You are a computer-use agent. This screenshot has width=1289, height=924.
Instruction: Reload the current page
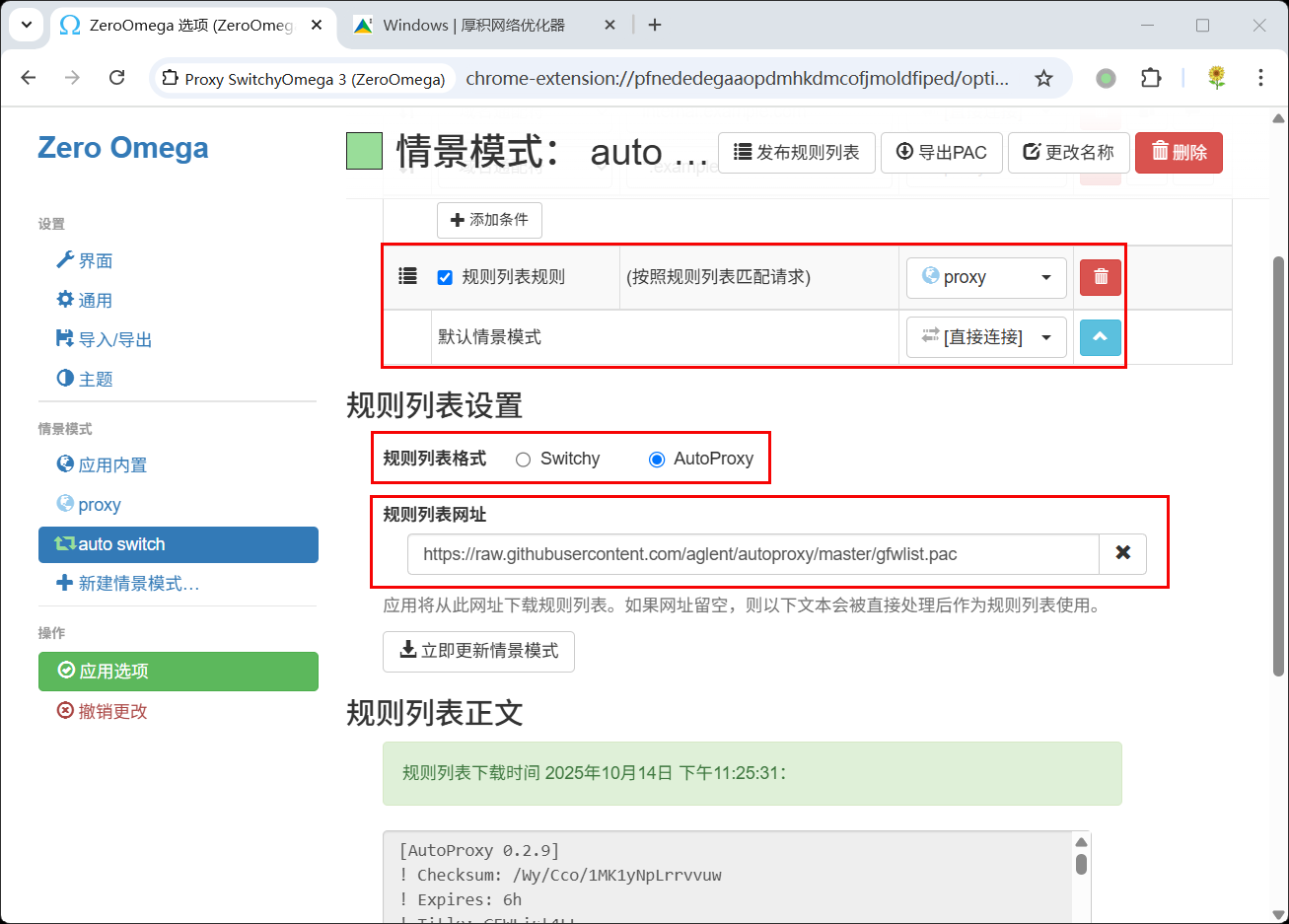[116, 78]
